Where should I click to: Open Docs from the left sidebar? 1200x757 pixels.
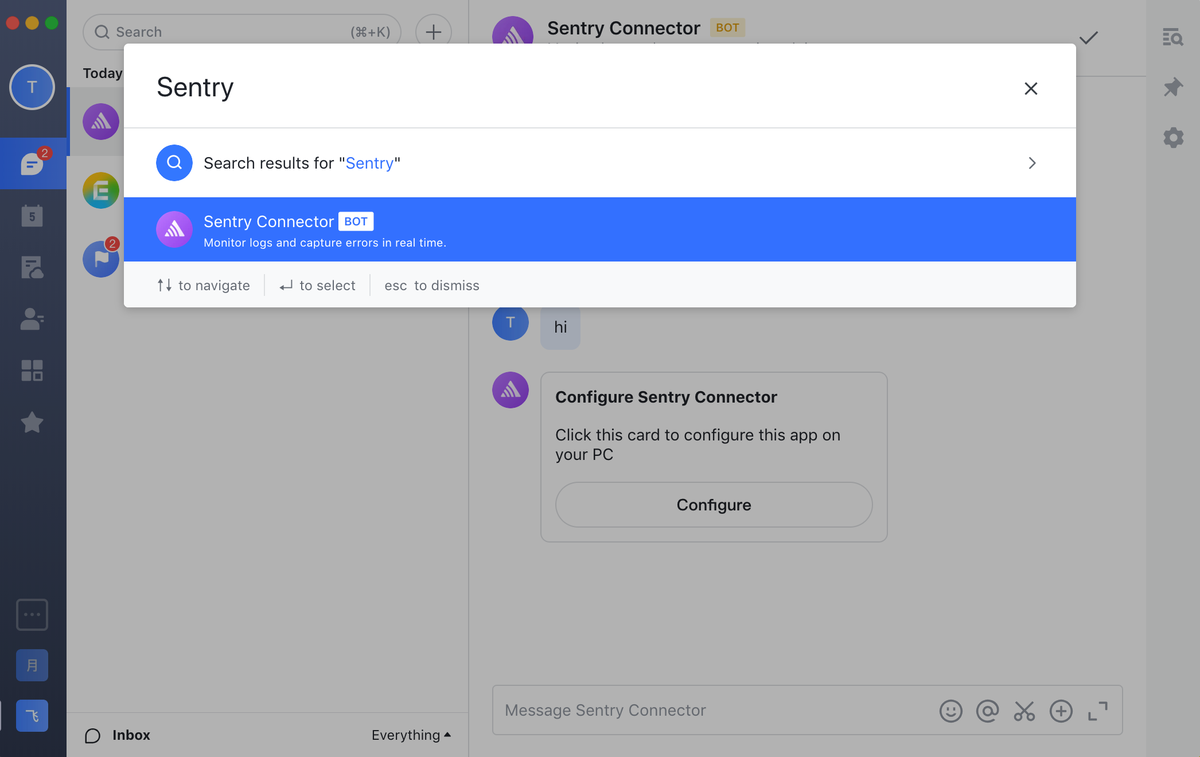tap(32, 267)
